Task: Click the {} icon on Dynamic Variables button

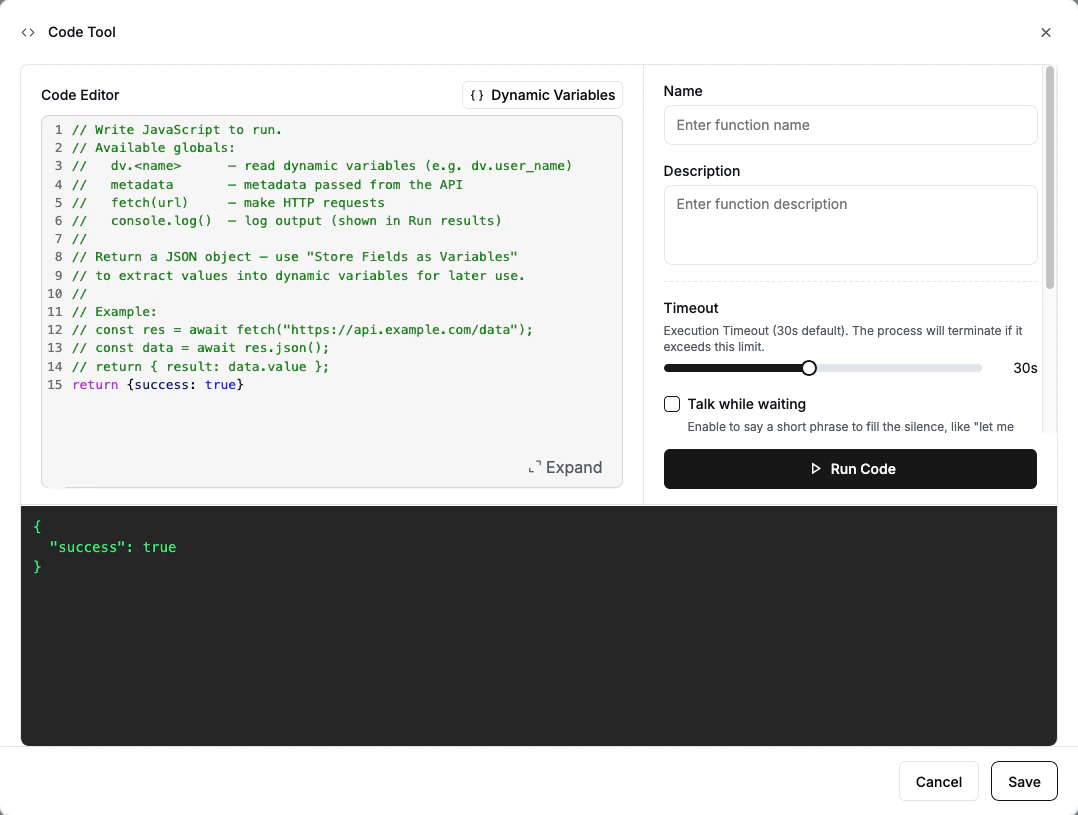Action: tap(478, 95)
